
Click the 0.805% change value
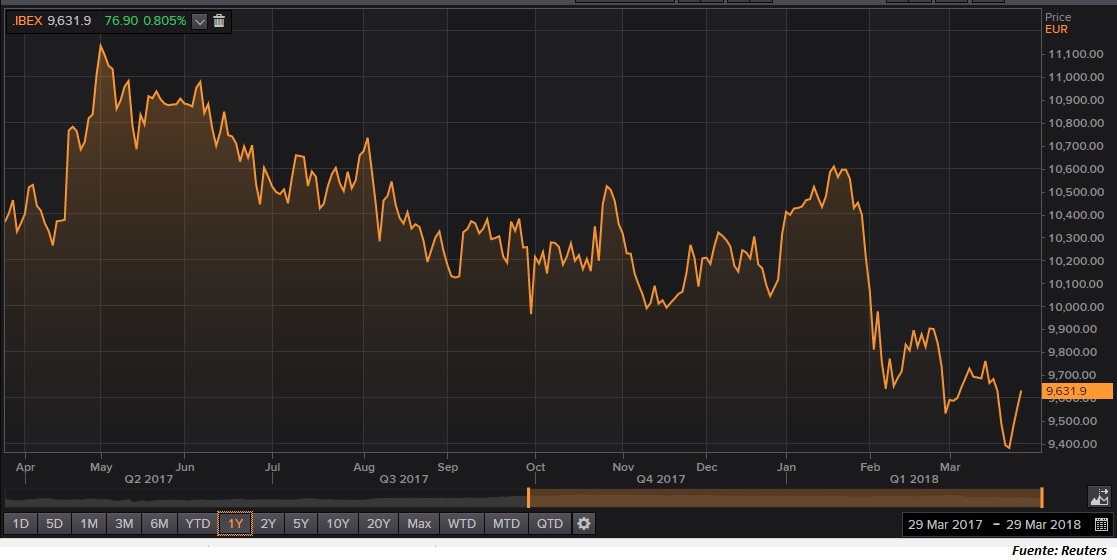pos(165,21)
